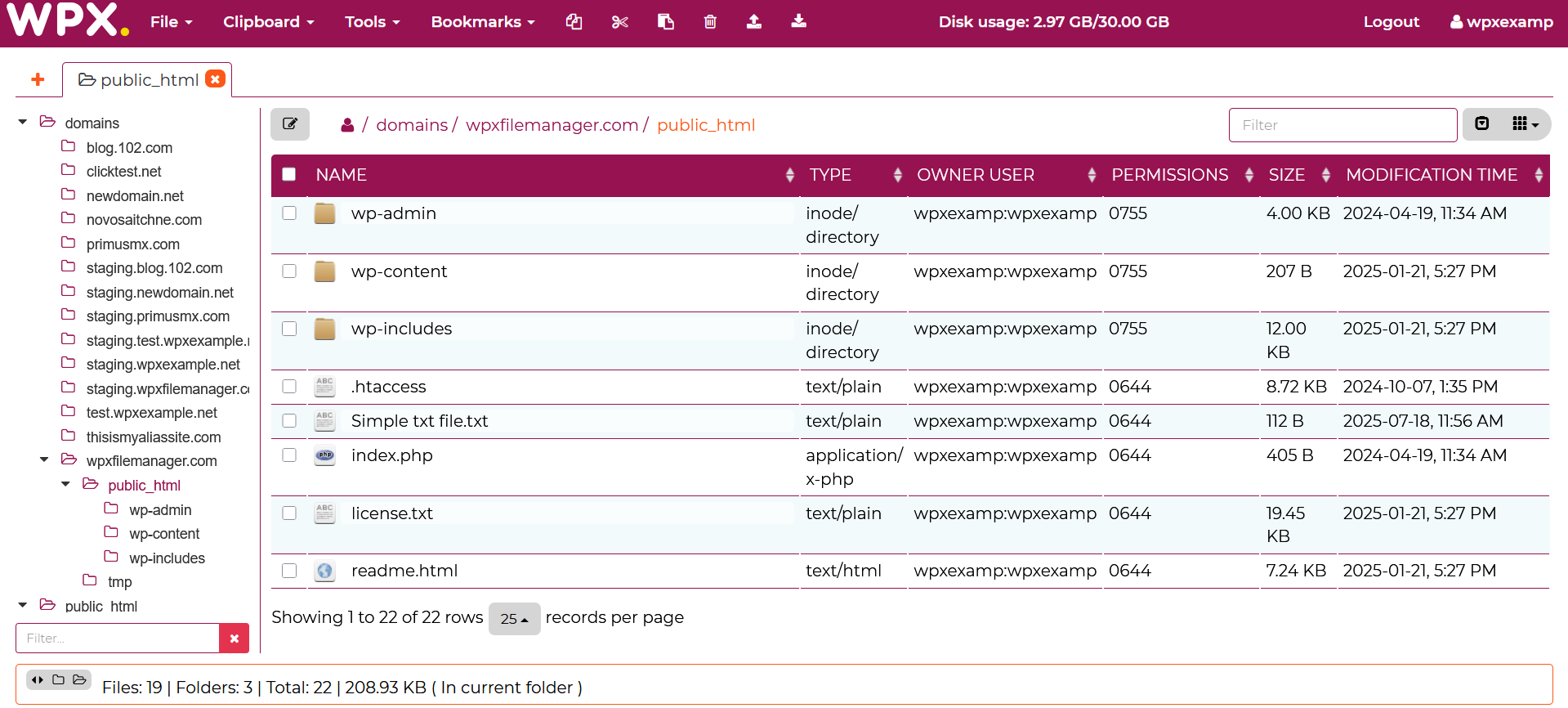
Task: Select staging.primusmx.com in the tree
Action: (158, 316)
